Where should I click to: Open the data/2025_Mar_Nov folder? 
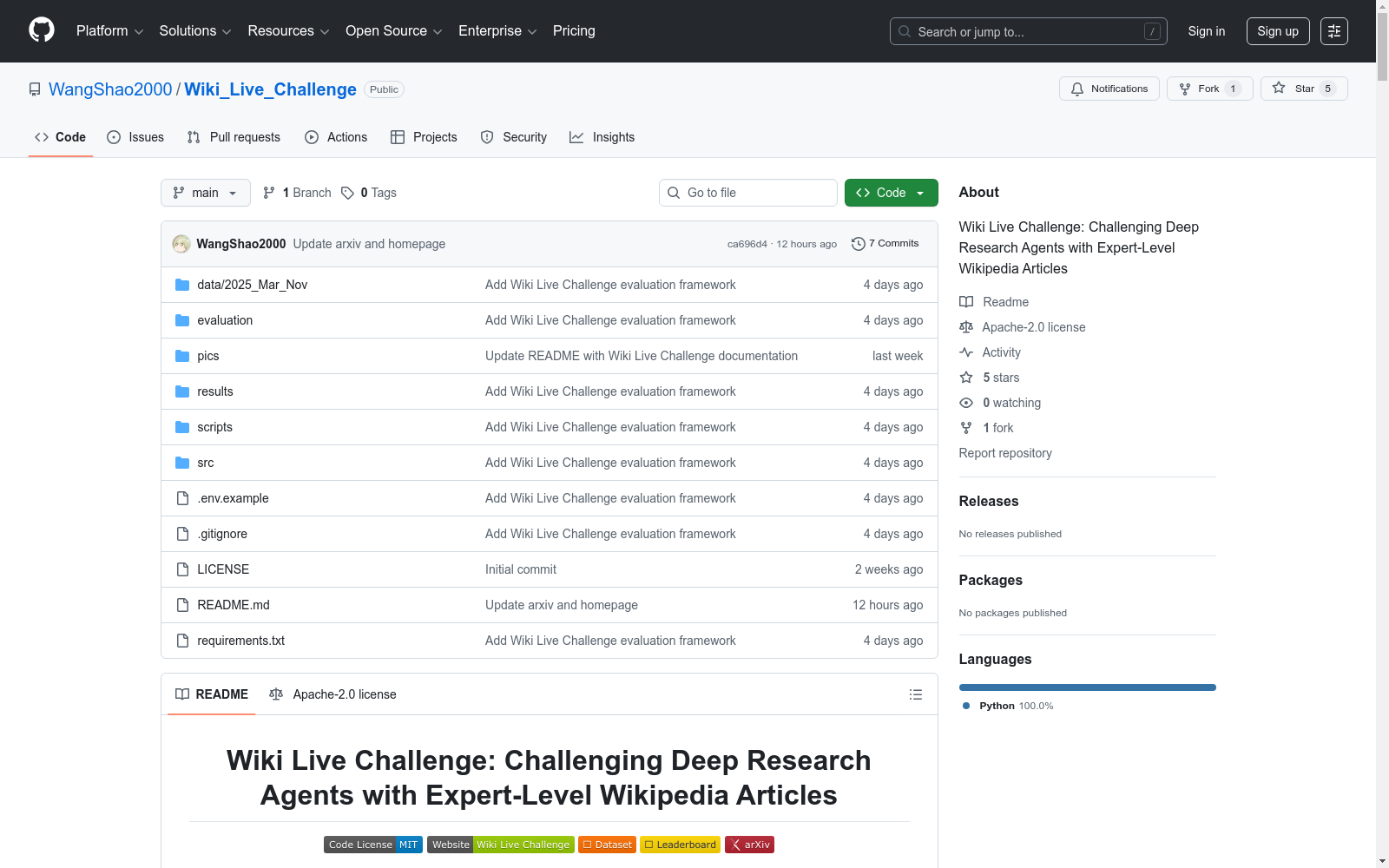click(x=252, y=285)
